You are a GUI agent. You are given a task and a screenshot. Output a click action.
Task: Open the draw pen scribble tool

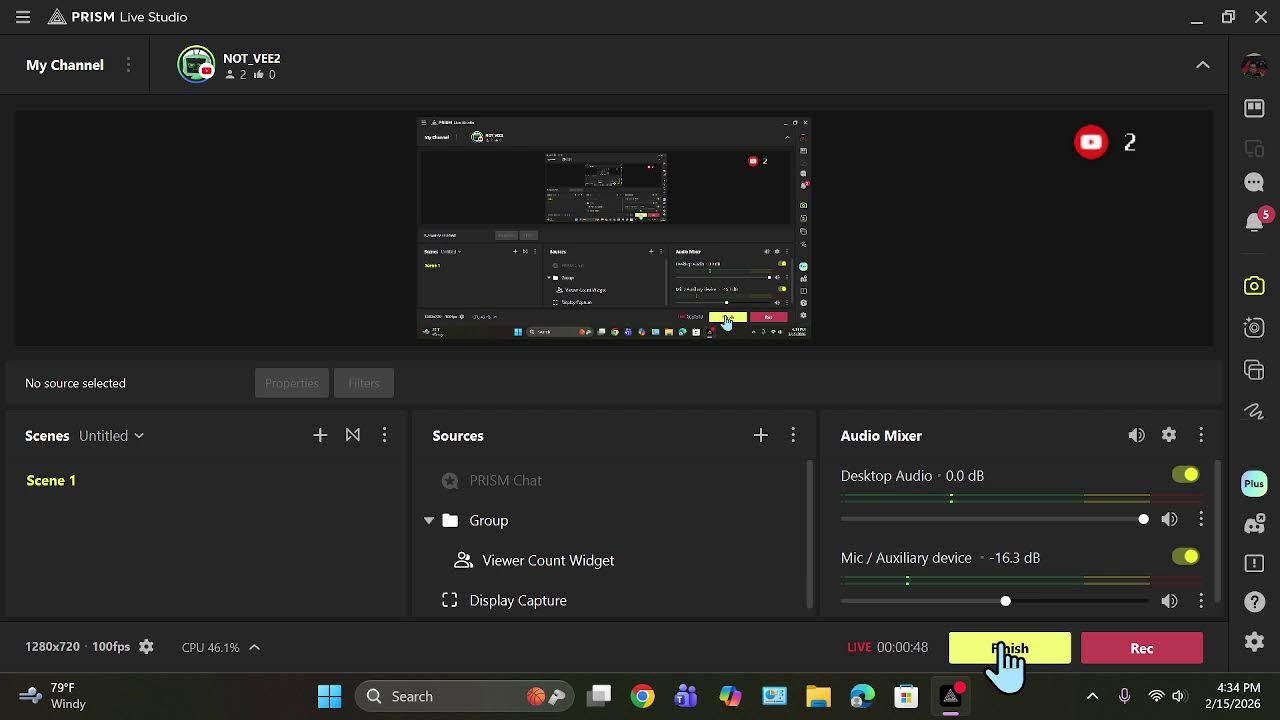coord(1254,411)
